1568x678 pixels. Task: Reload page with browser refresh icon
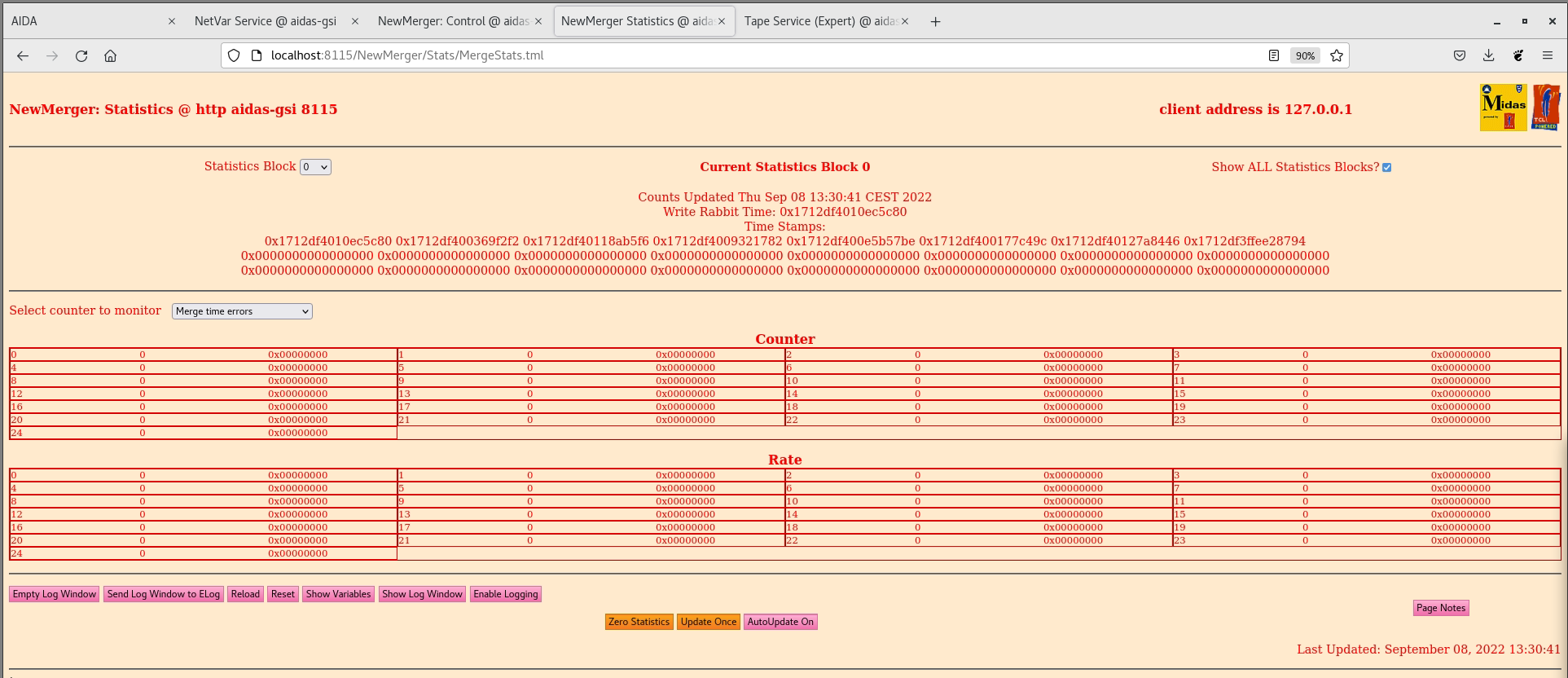(81, 55)
